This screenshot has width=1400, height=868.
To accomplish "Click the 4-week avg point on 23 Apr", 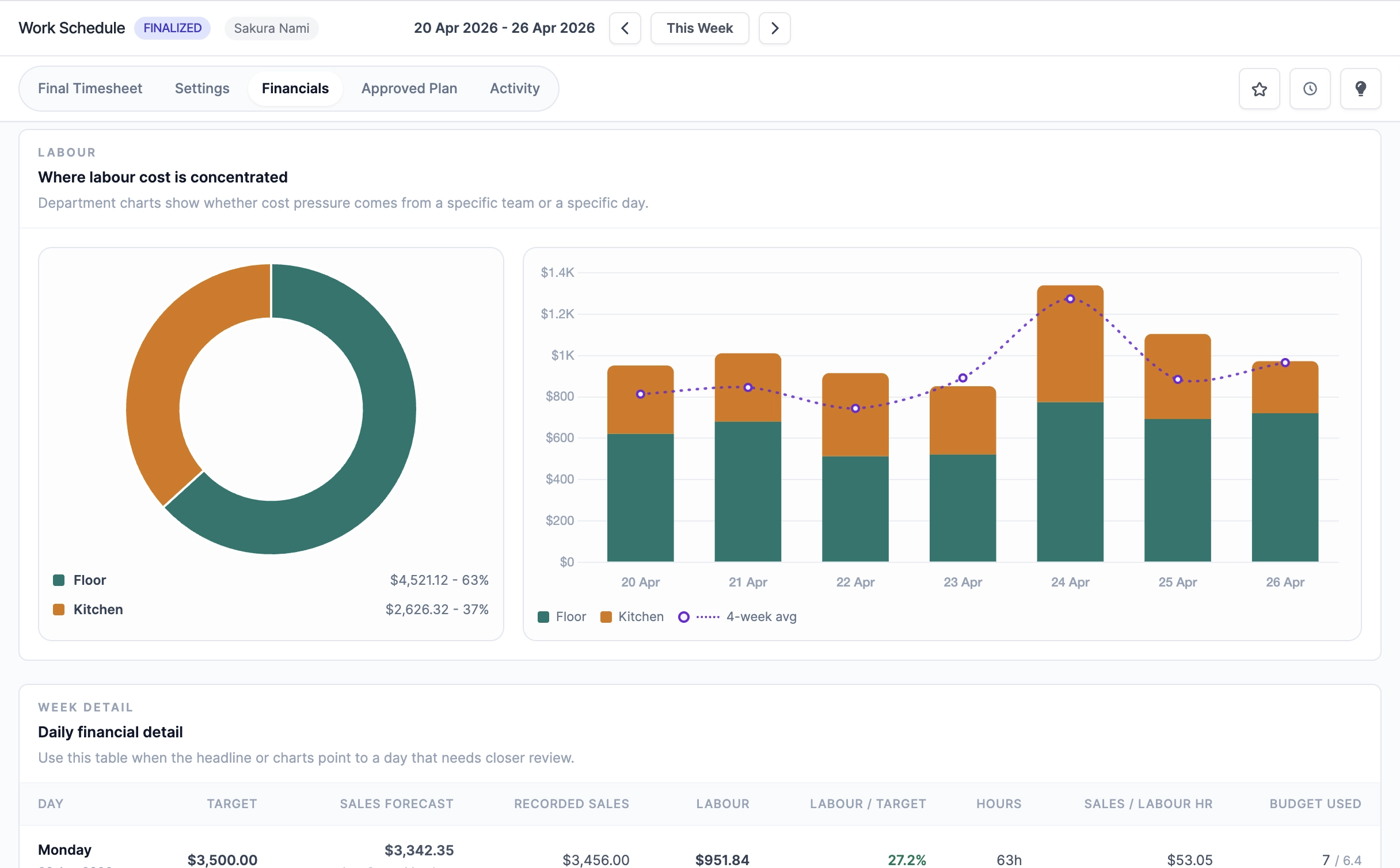I will click(963, 378).
